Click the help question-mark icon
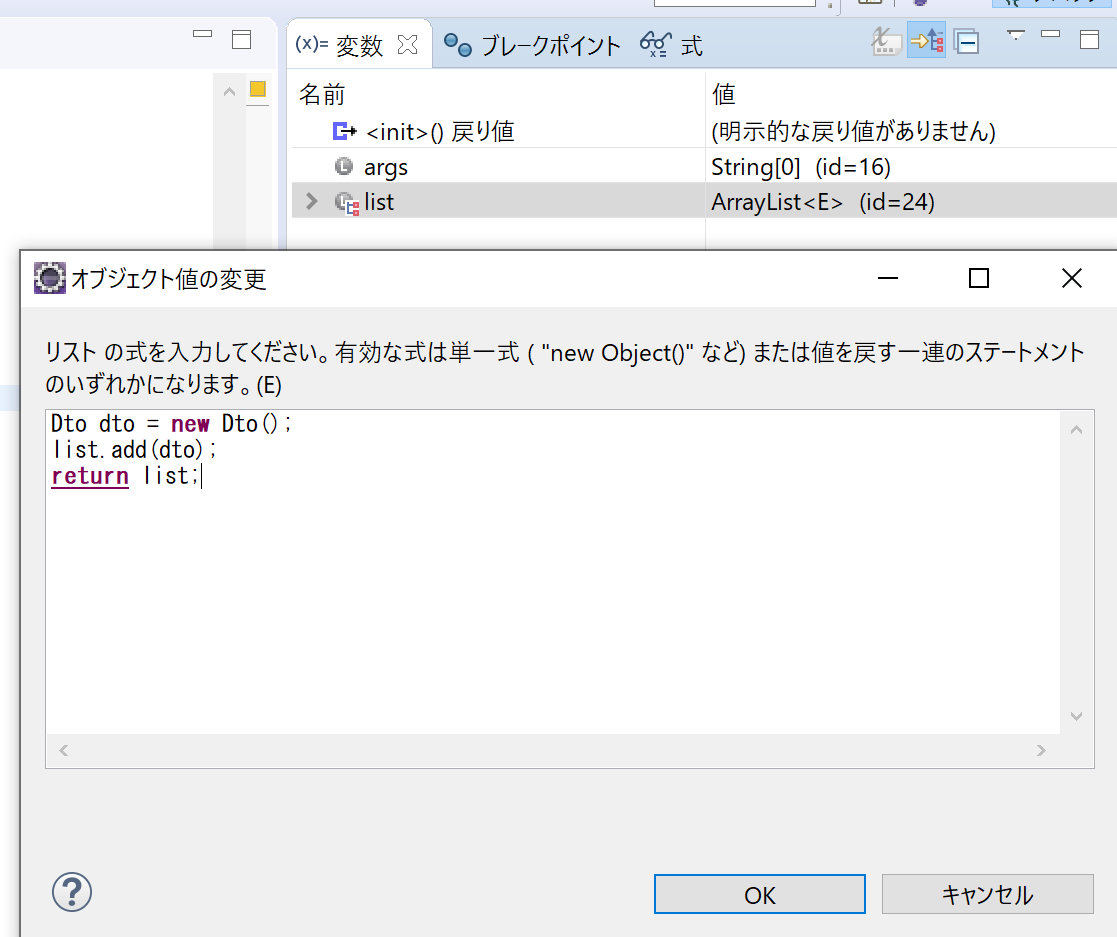 pos(71,893)
